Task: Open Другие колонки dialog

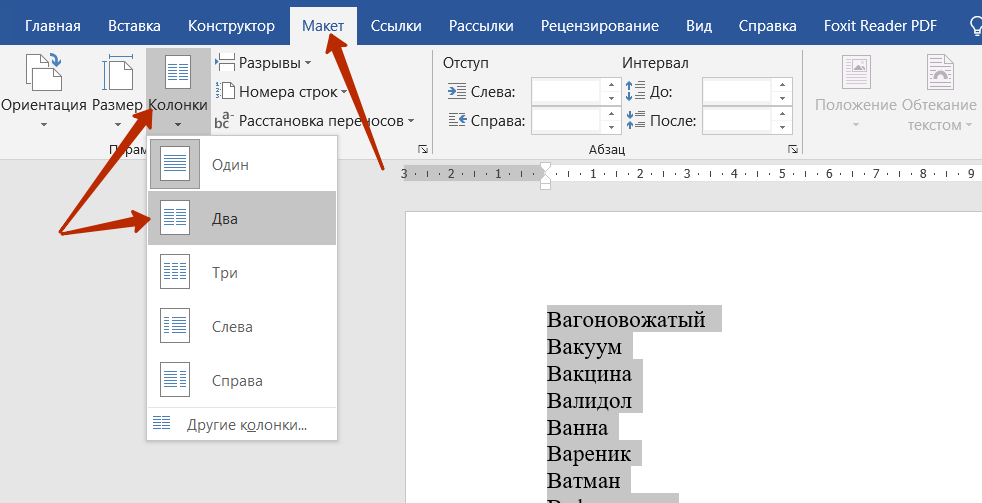Action: pyautogui.click(x=242, y=425)
